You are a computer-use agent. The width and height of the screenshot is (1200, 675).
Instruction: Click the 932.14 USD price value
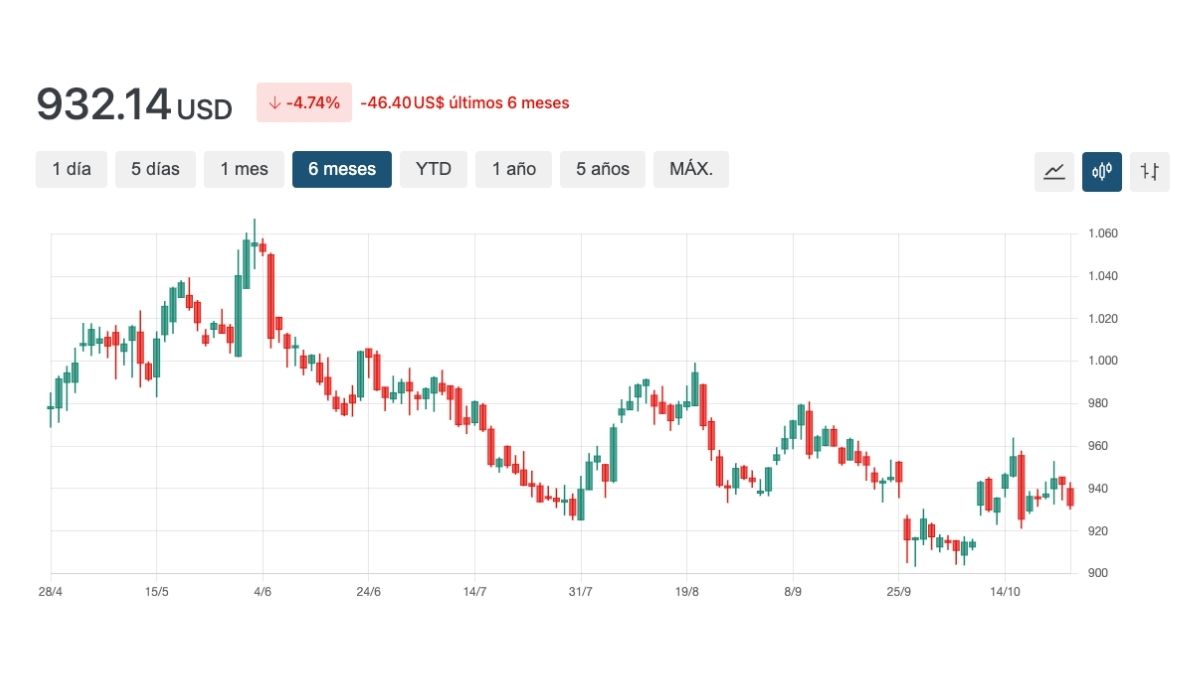point(134,104)
